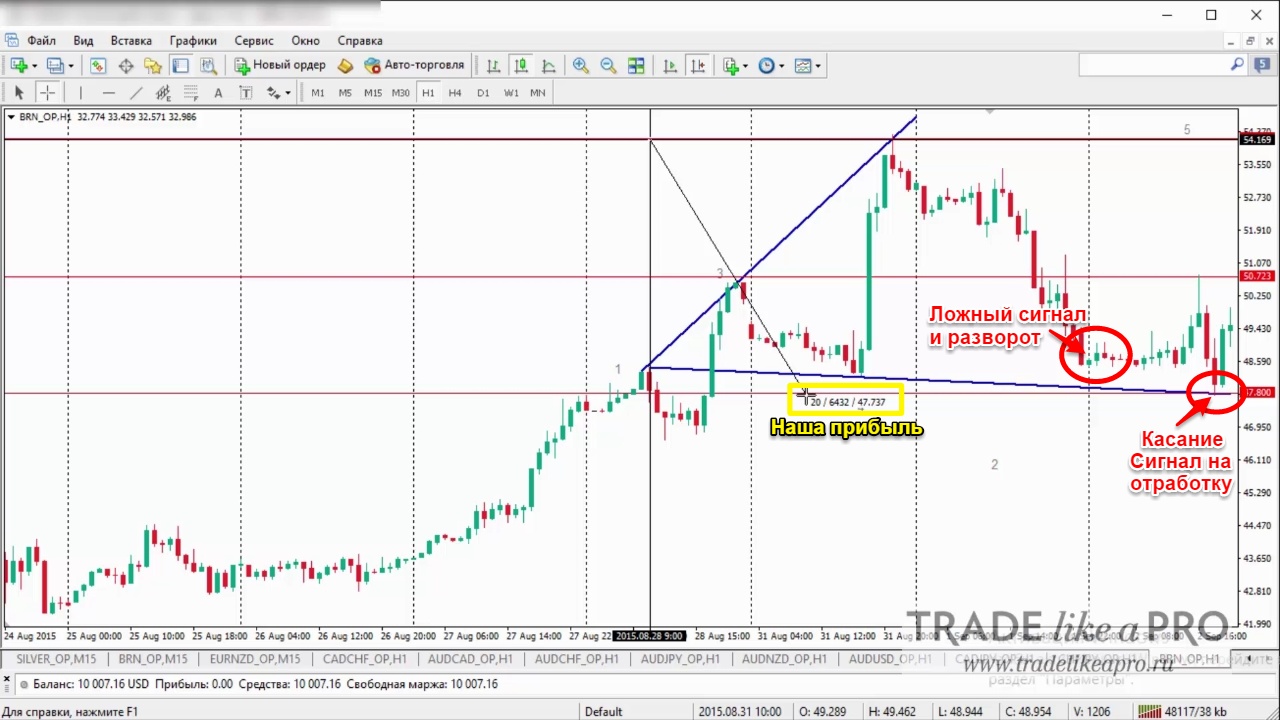
Task: Toggle the Terminal panel icon
Action: click(x=180, y=66)
